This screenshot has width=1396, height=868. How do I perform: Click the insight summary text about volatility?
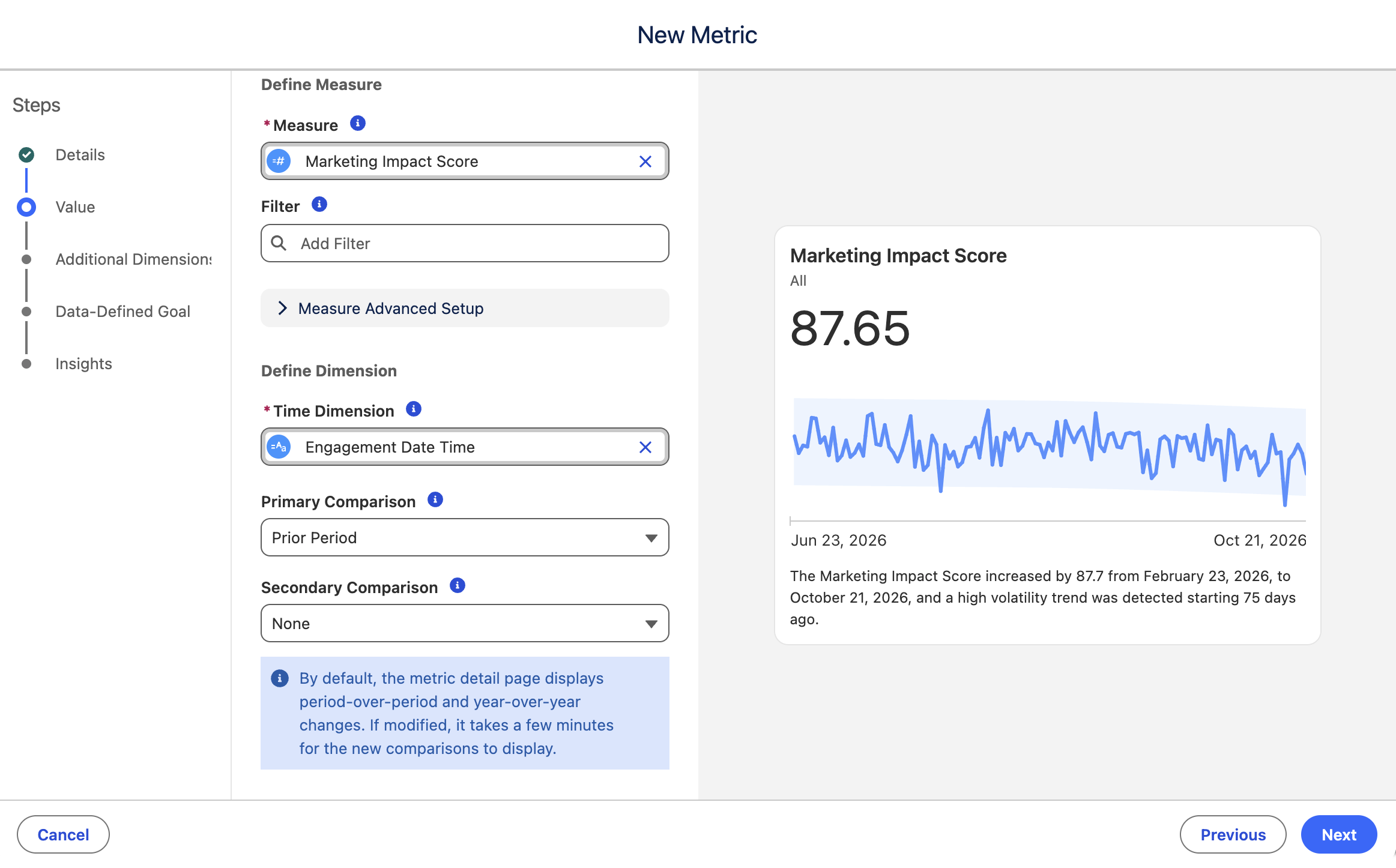click(x=1043, y=598)
